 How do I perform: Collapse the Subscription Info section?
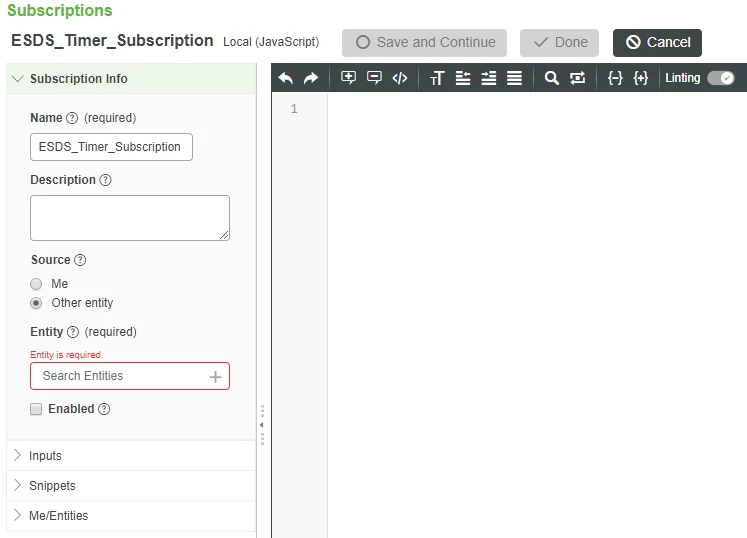tap(131, 79)
